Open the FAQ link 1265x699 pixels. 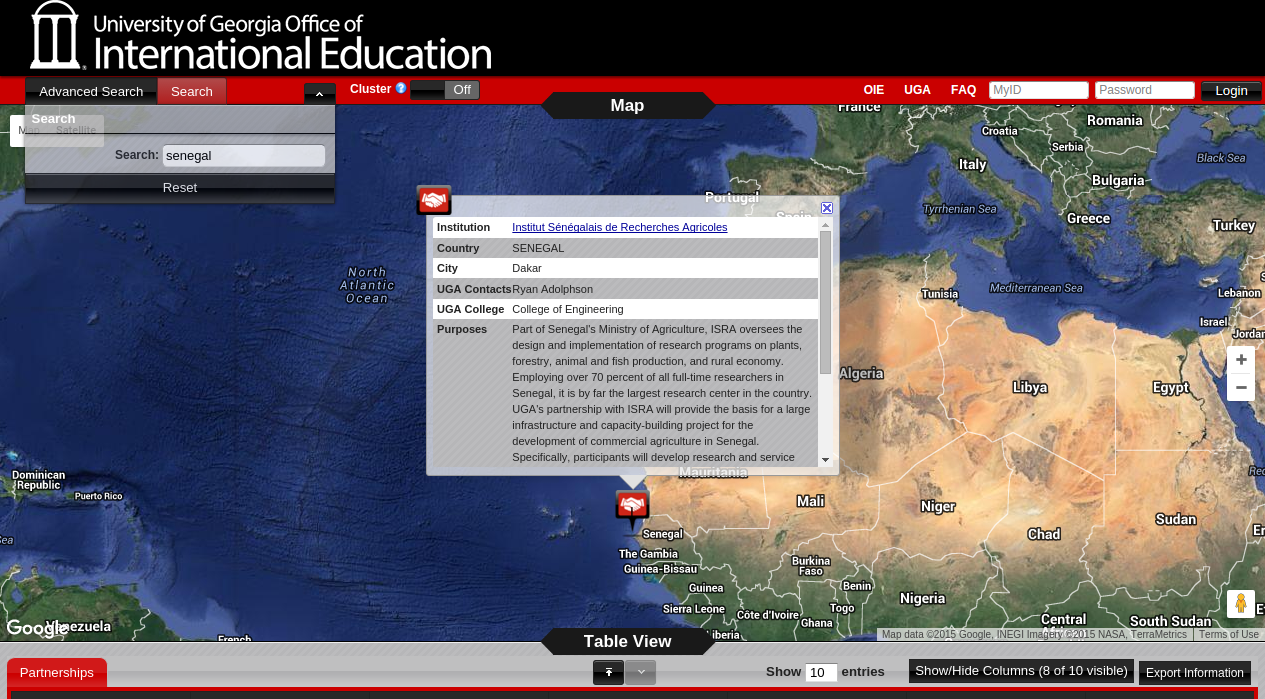963,90
